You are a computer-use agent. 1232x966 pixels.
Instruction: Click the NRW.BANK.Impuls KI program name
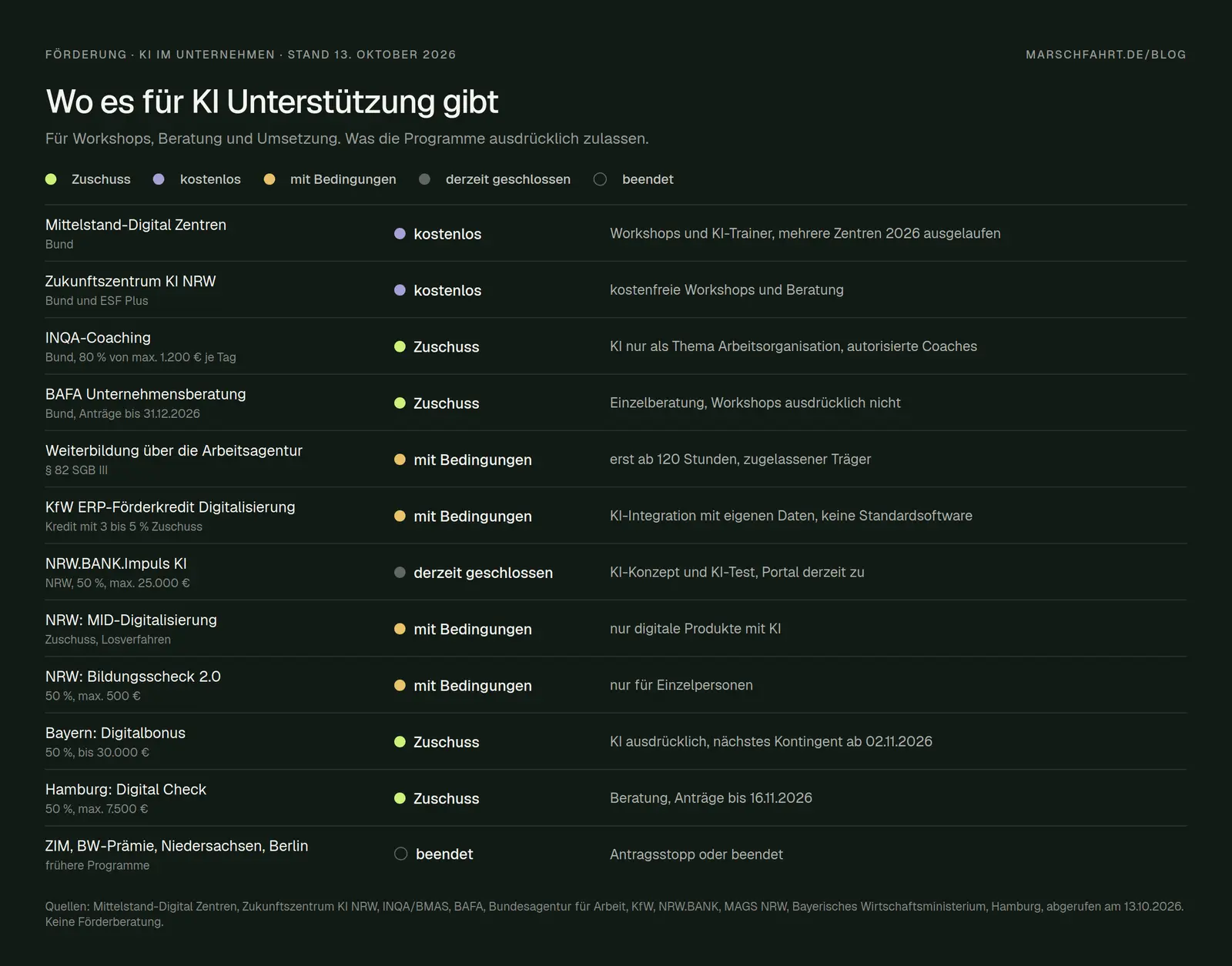click(x=116, y=563)
